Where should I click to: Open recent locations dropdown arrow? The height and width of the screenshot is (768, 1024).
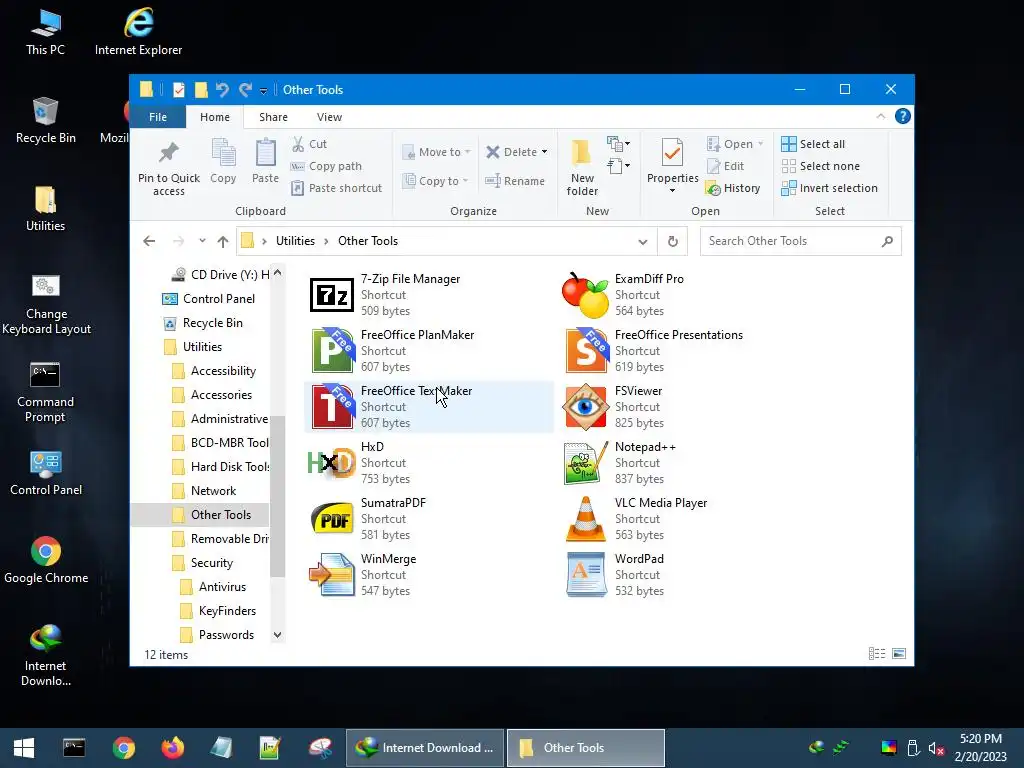pyautogui.click(x=202, y=241)
